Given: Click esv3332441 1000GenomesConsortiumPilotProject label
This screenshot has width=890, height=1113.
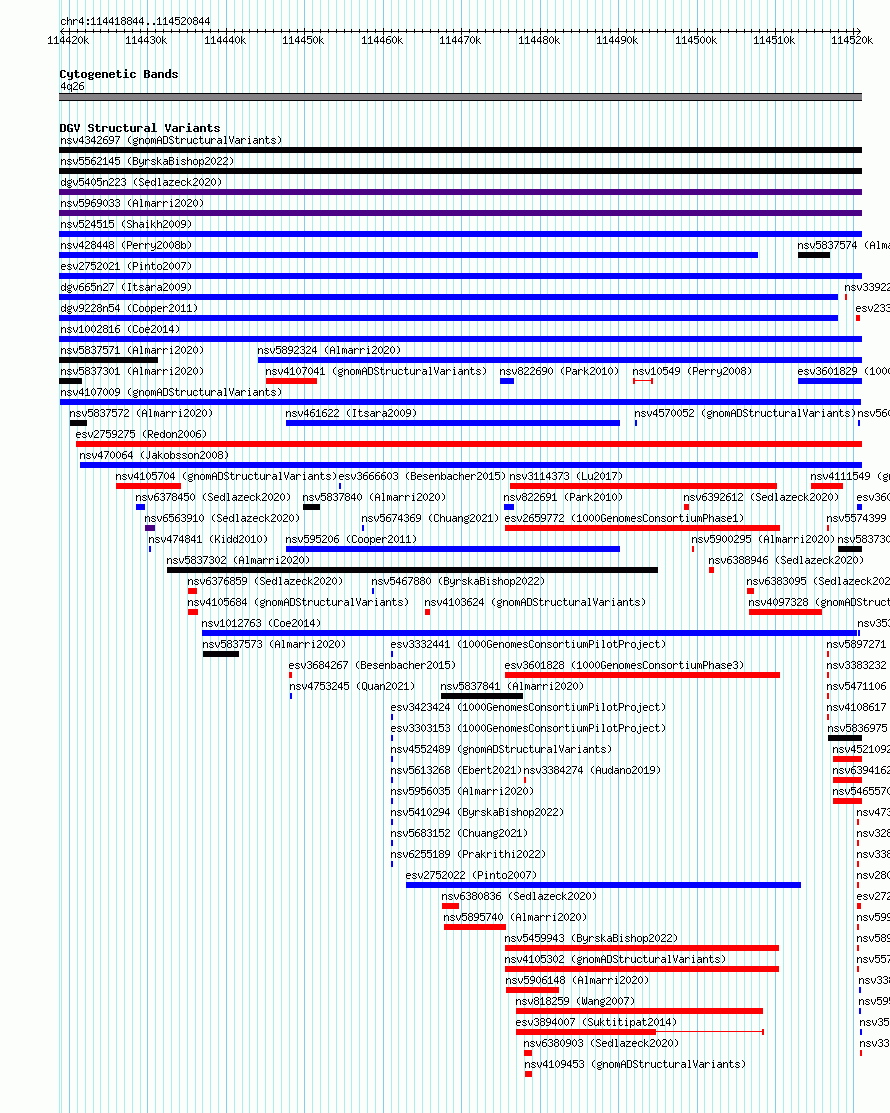Looking at the screenshot, I should (x=529, y=645).
